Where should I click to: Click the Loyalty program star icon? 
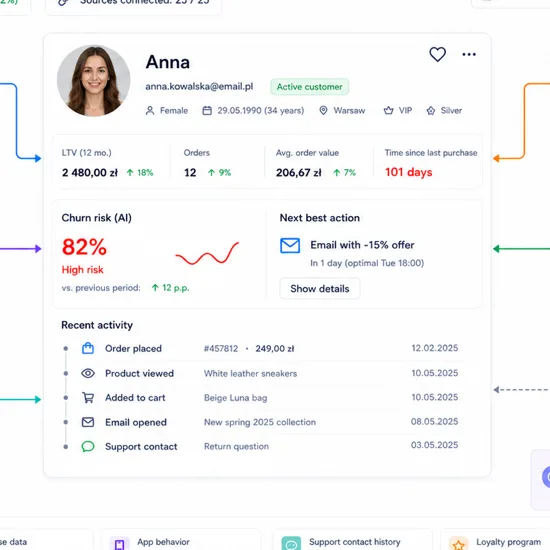point(458,544)
